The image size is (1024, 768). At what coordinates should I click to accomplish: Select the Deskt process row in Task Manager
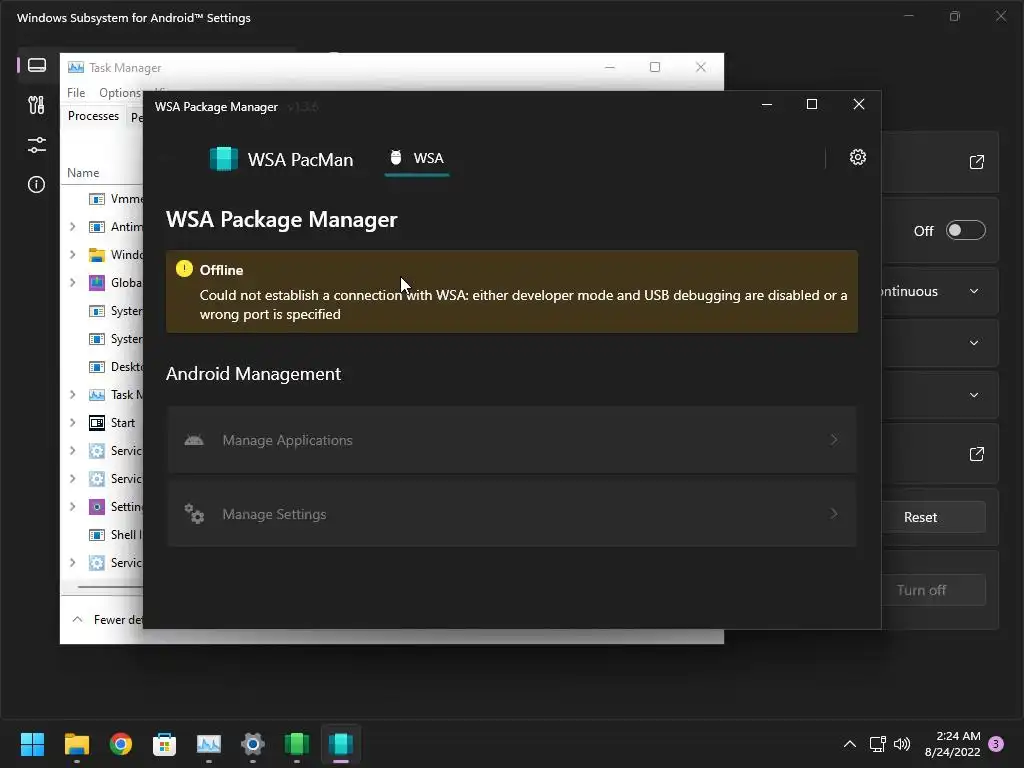(103, 366)
